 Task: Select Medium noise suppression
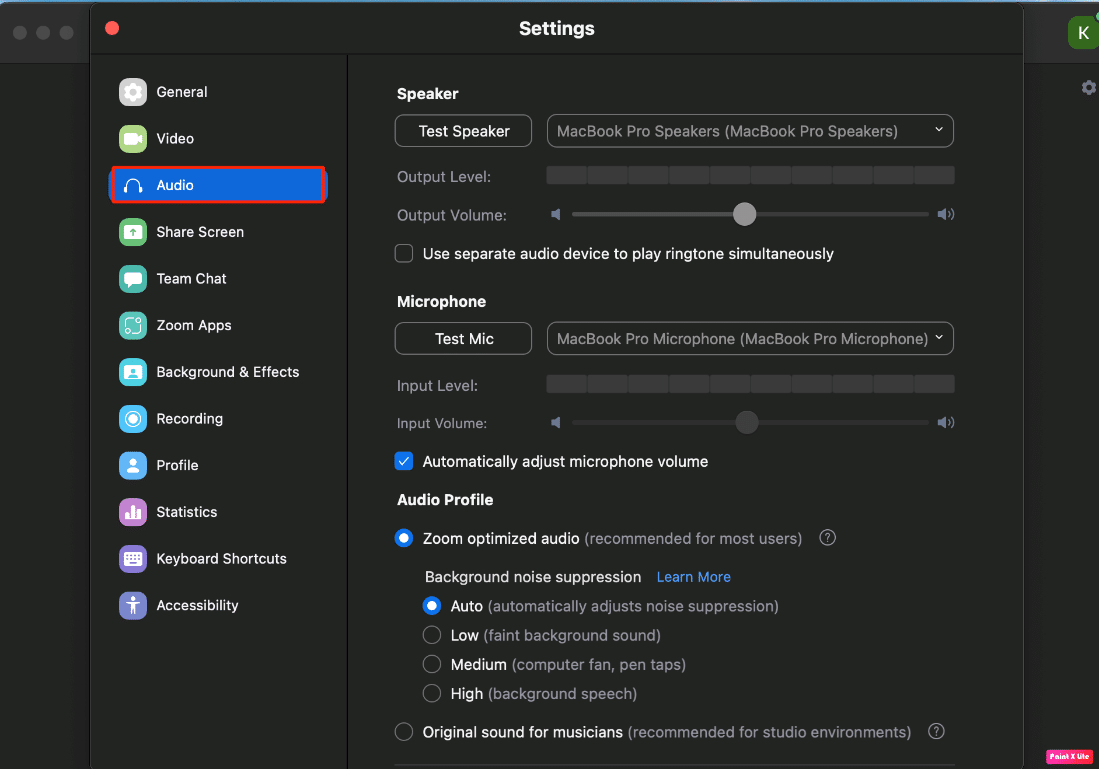[432, 664]
